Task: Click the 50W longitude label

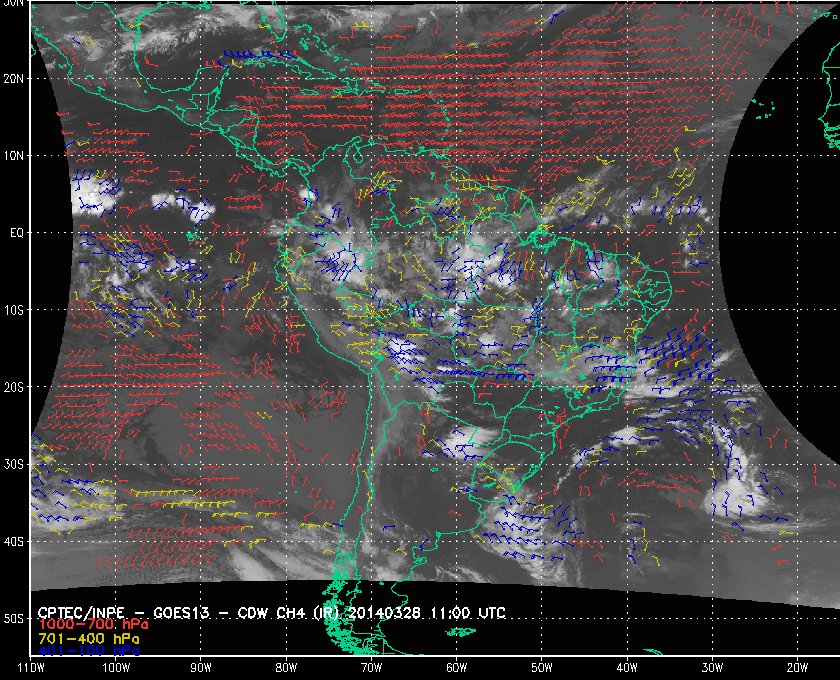Action: click(x=542, y=667)
